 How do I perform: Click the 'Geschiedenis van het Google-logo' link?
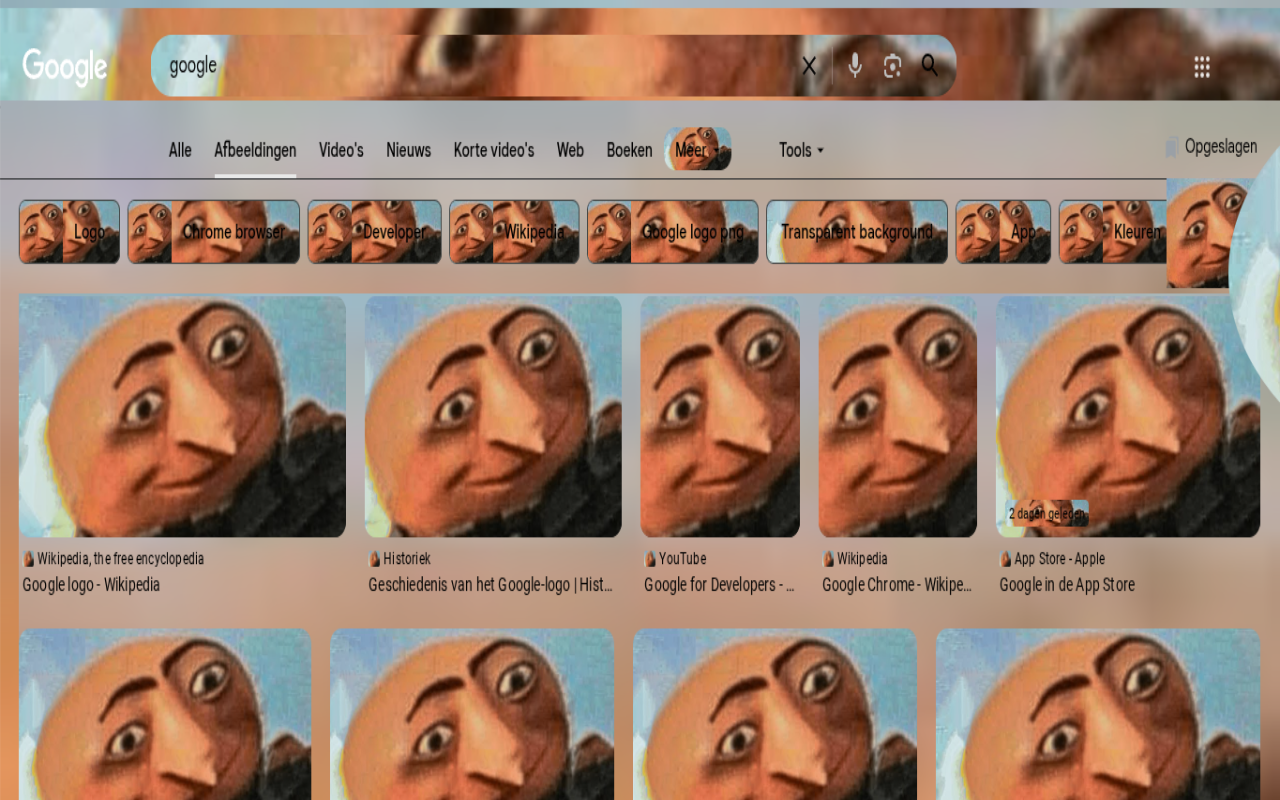tap(490, 585)
